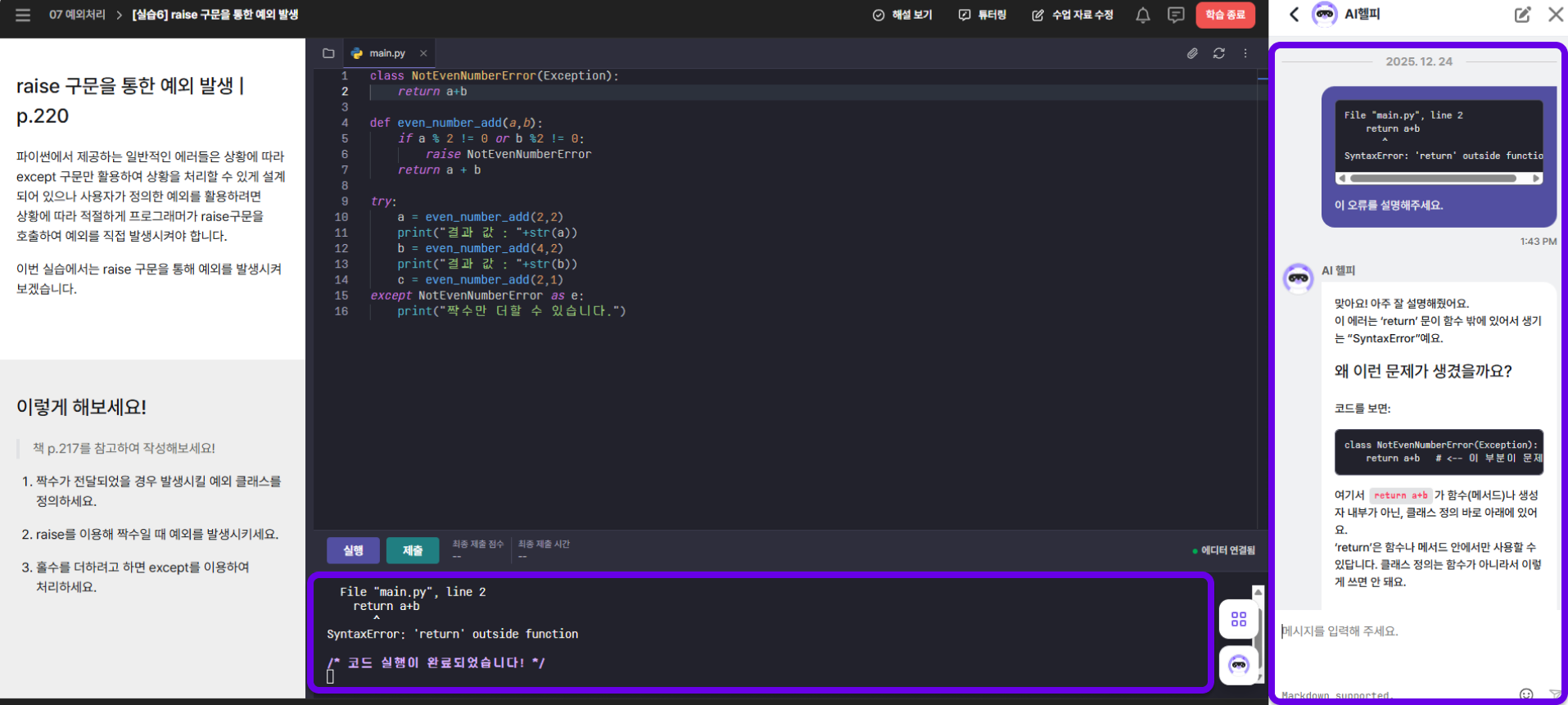The height and width of the screenshot is (705, 1568).
Task: Click the paperclip attachment icon in editor
Action: [x=1192, y=53]
